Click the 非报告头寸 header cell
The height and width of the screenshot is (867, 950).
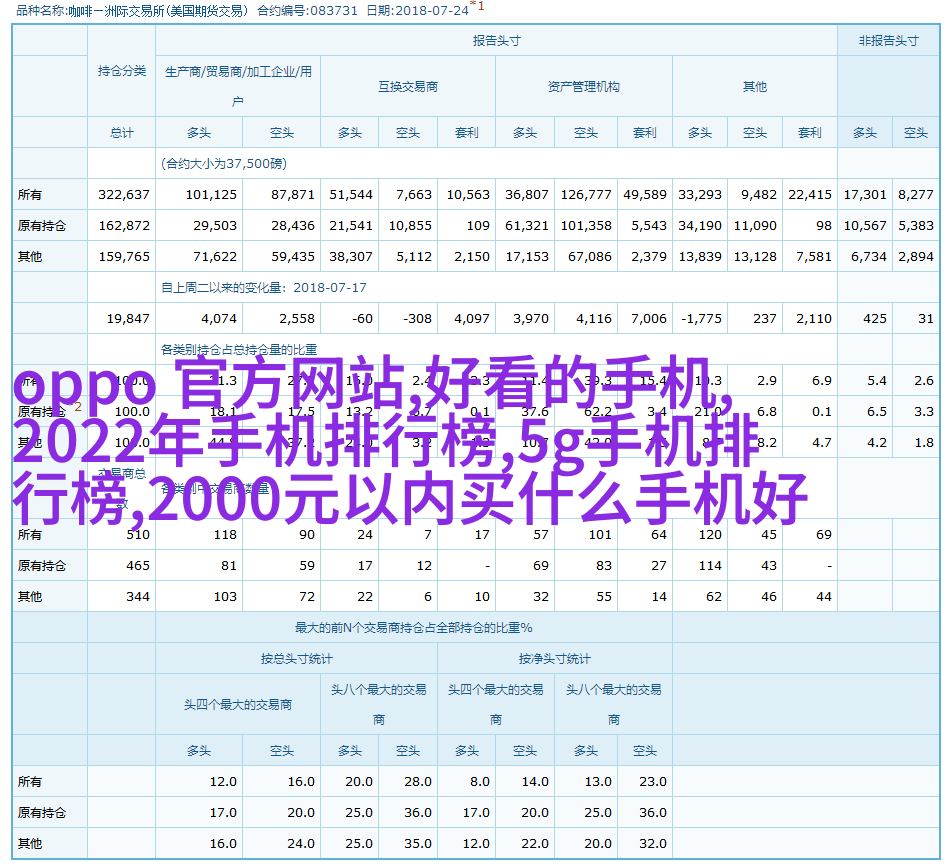[x=888, y=41]
